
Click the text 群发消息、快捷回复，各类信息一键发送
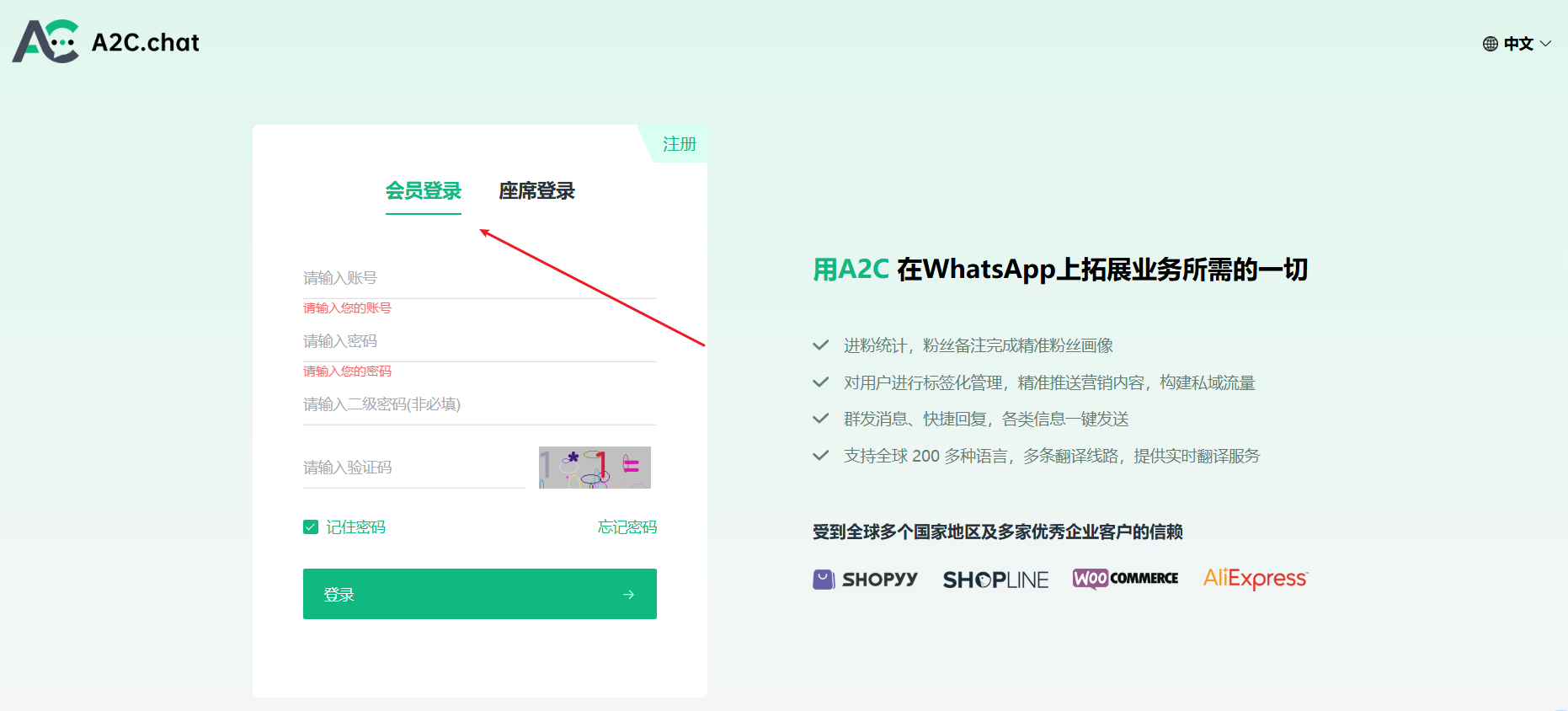[986, 419]
